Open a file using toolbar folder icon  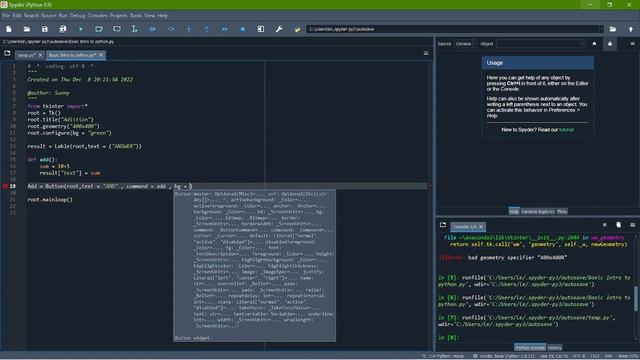(x=27, y=29)
